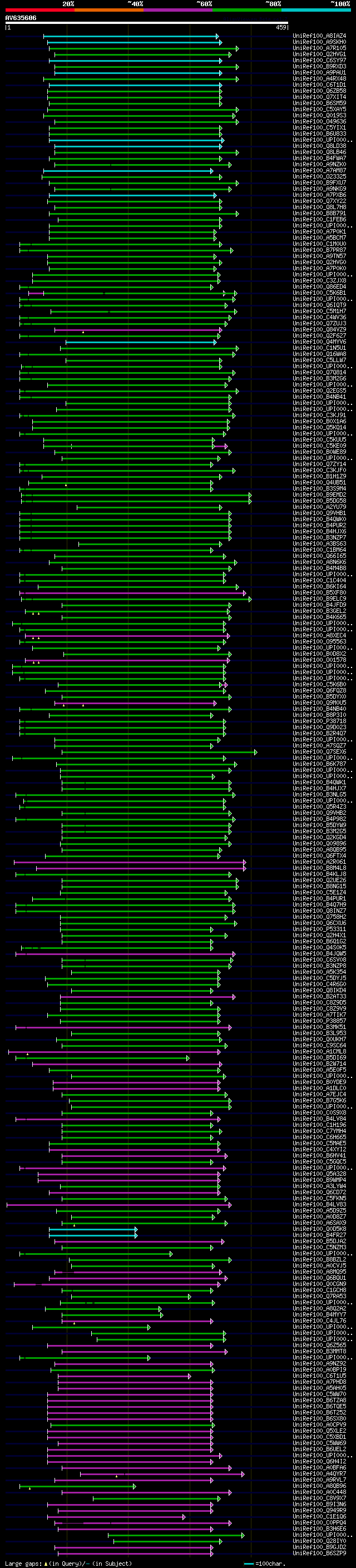Viewport: 356px width, 1568px height.
Task: Click the =100char. legend label
Action: pyautogui.click(x=270, y=1564)
